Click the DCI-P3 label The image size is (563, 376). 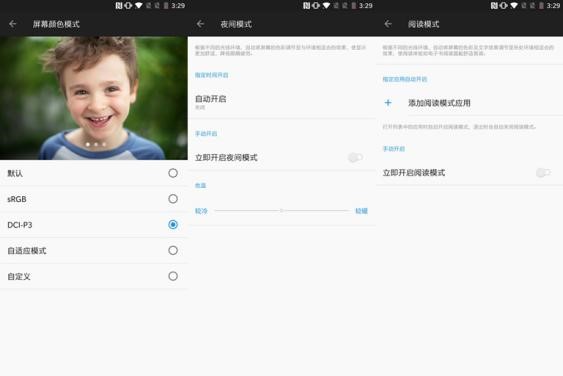click(20, 225)
